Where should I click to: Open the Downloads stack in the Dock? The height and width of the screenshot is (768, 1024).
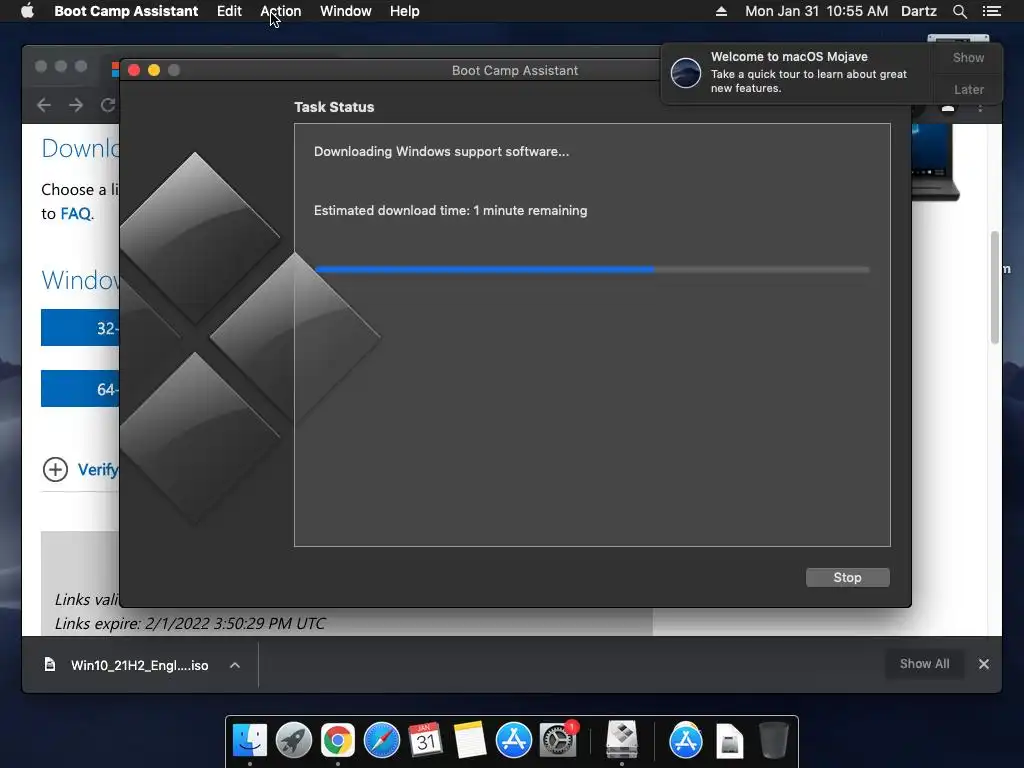click(x=729, y=740)
